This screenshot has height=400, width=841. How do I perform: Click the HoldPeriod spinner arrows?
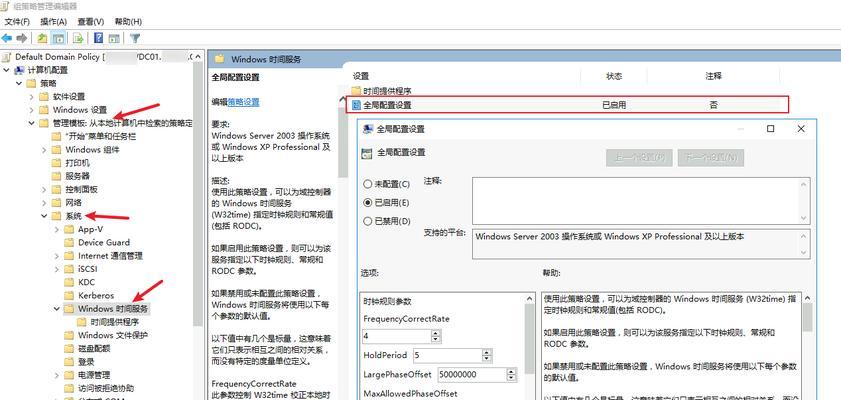(x=487, y=355)
